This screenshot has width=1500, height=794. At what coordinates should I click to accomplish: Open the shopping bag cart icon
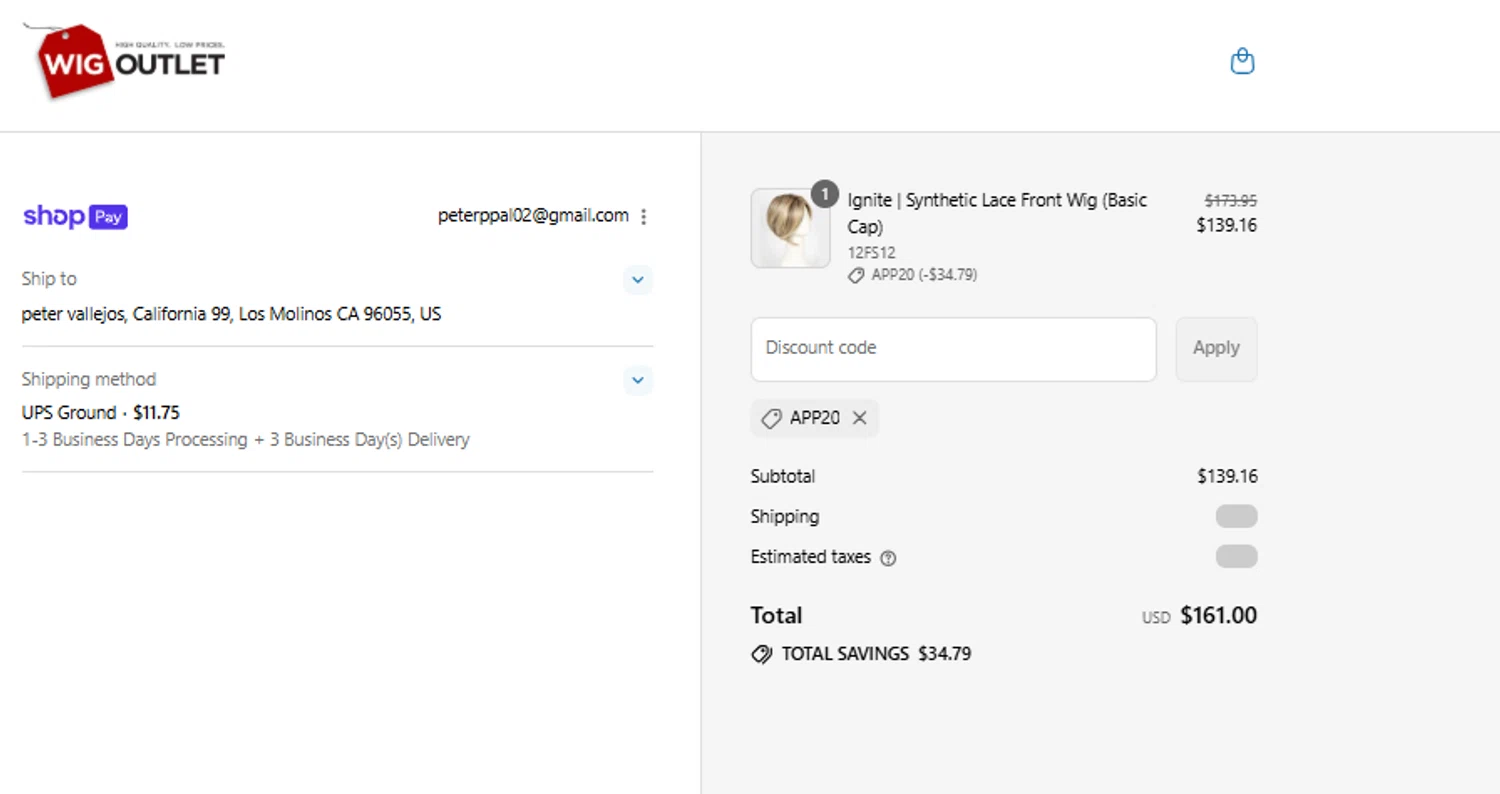point(1242,62)
